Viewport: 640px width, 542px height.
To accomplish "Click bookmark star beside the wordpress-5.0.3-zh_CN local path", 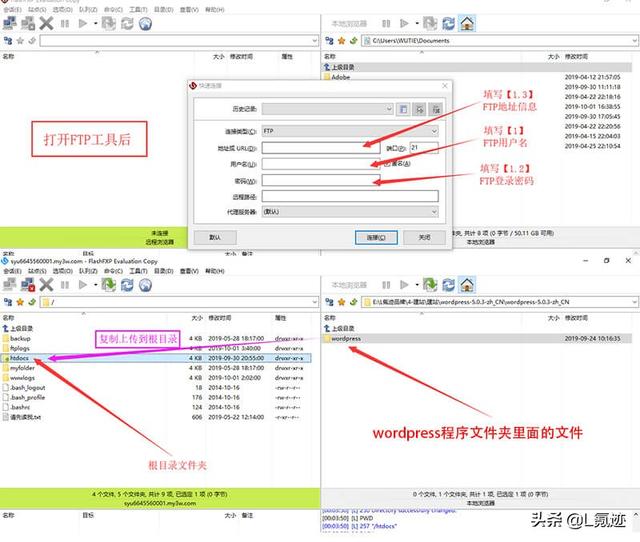I will 342,302.
